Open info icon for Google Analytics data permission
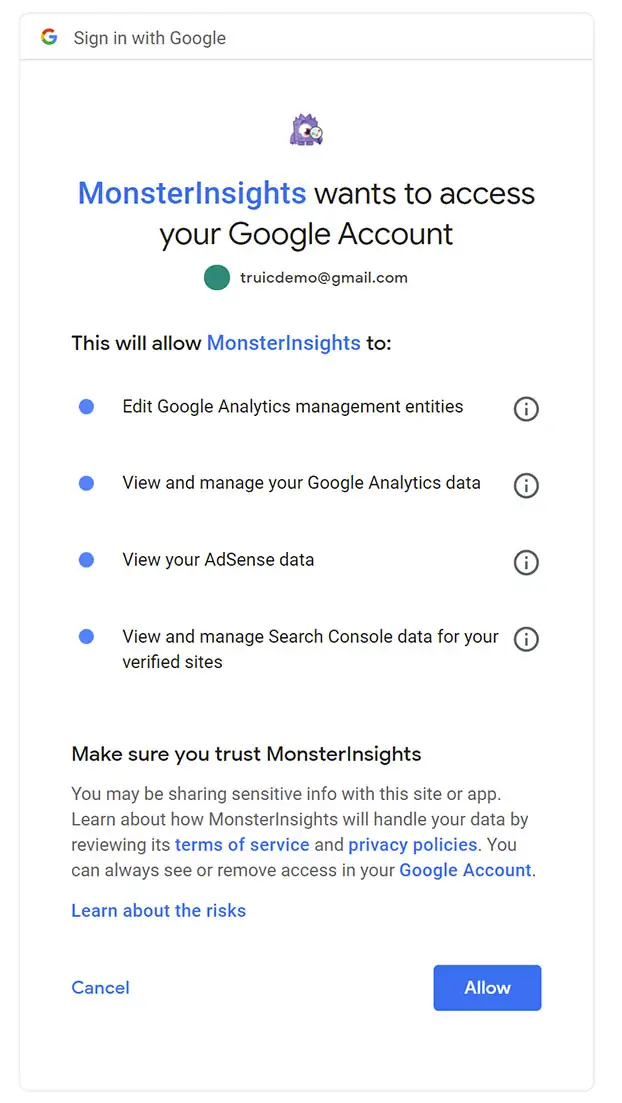 pyautogui.click(x=526, y=485)
